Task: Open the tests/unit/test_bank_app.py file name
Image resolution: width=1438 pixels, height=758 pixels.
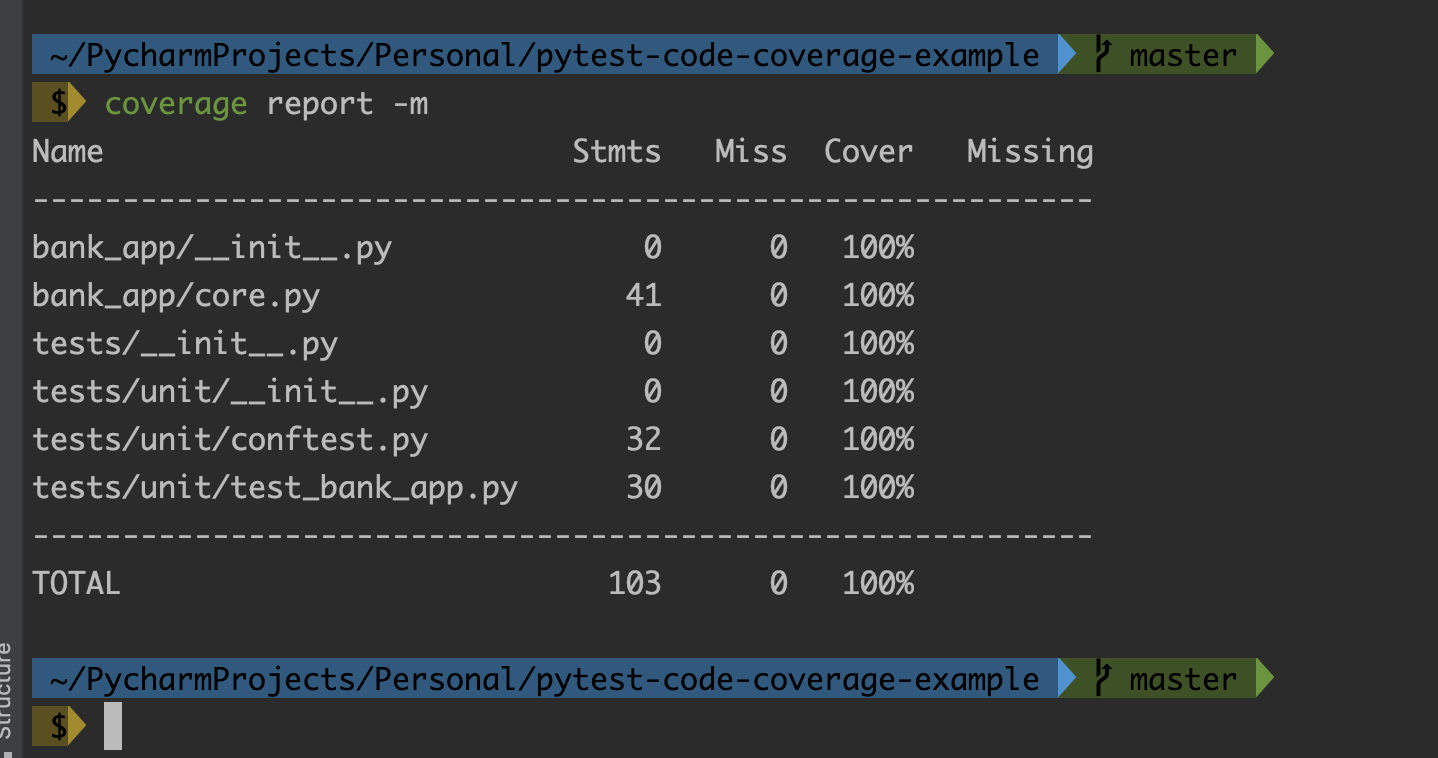Action: tap(276, 487)
